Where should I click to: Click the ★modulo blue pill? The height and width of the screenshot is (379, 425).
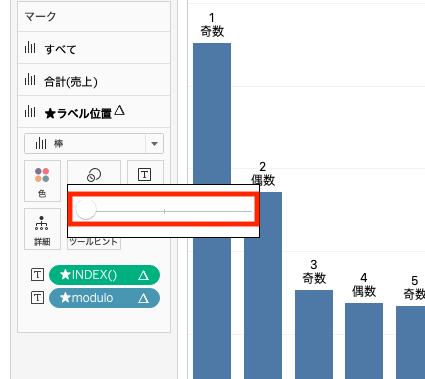tap(104, 298)
